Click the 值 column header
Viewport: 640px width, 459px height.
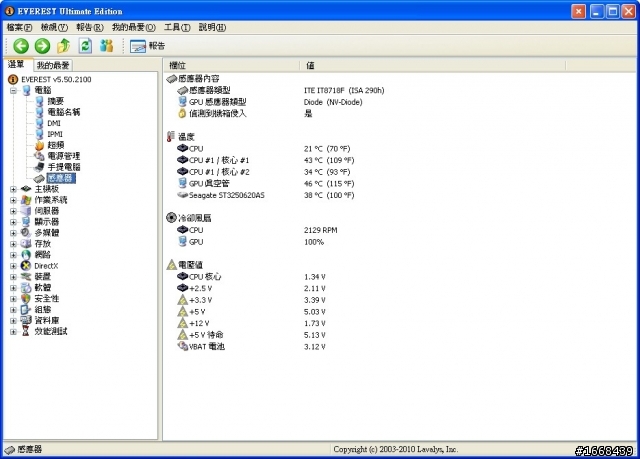pyautogui.click(x=432, y=65)
